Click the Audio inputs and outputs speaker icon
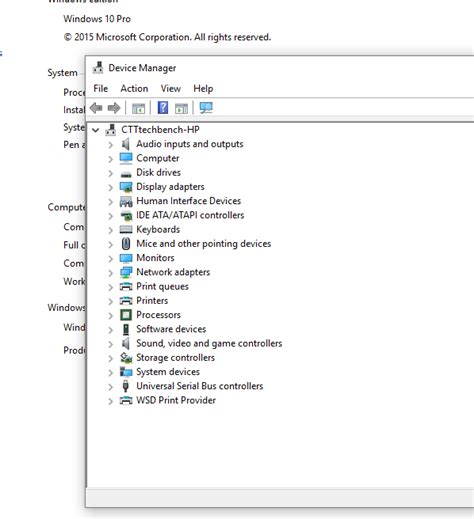 click(126, 144)
